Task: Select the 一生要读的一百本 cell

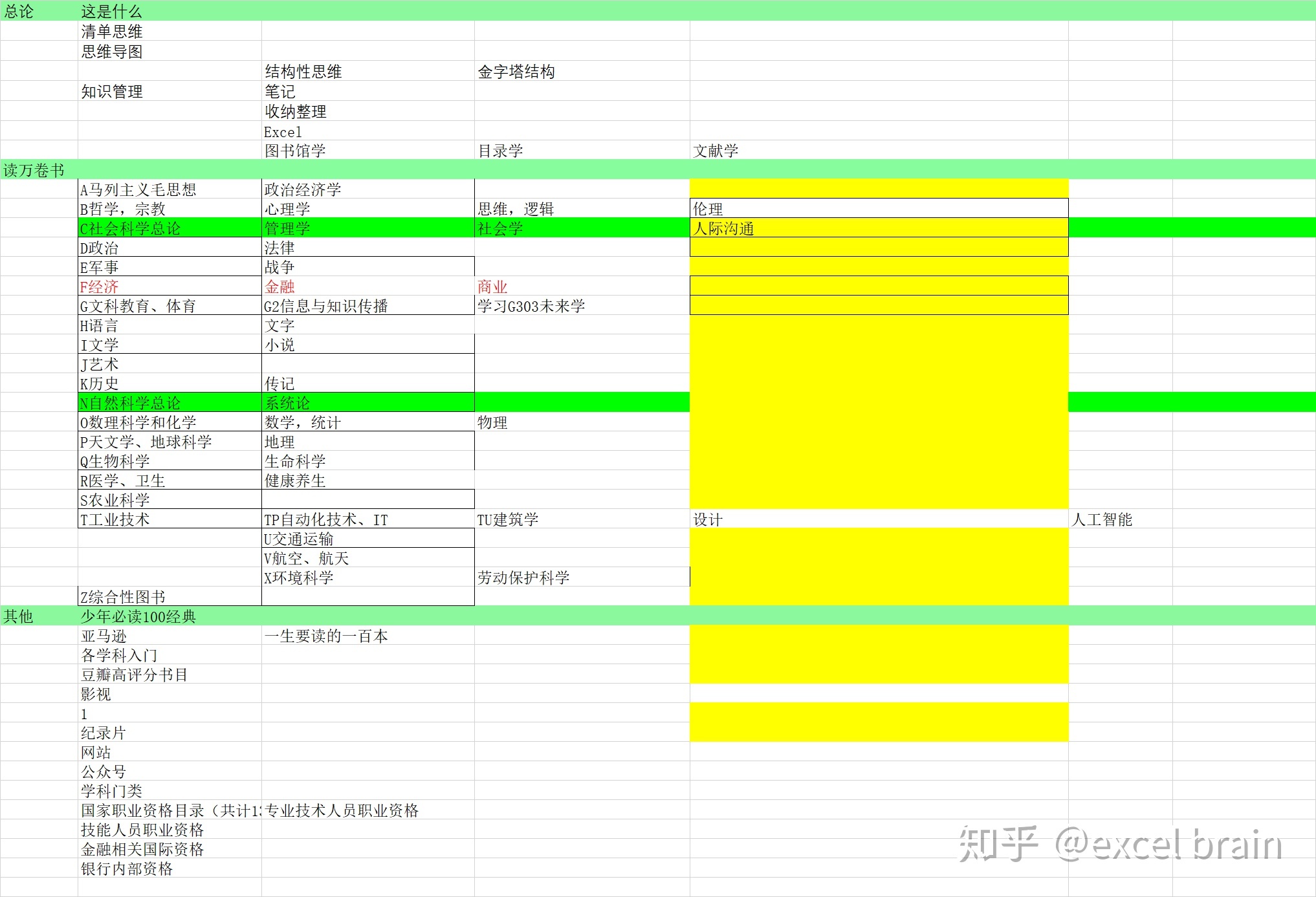Action: click(x=325, y=636)
